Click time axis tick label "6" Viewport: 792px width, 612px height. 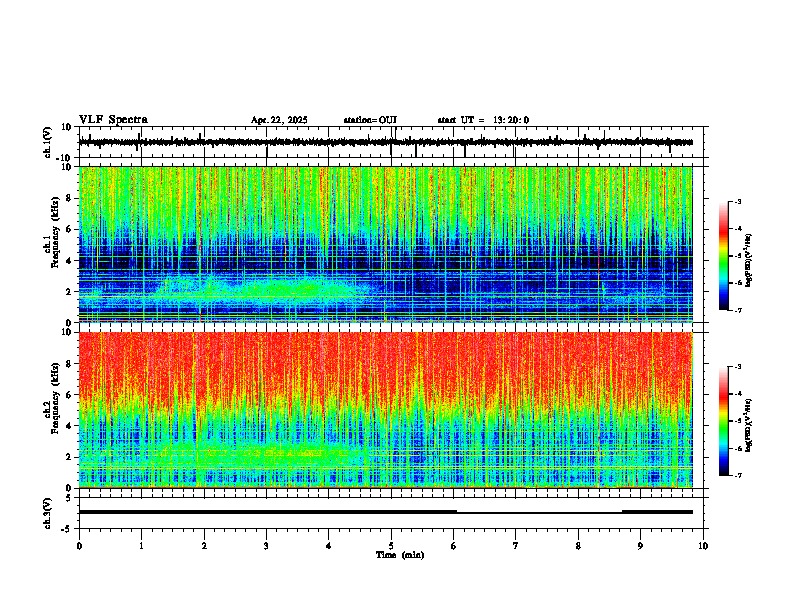tap(454, 546)
